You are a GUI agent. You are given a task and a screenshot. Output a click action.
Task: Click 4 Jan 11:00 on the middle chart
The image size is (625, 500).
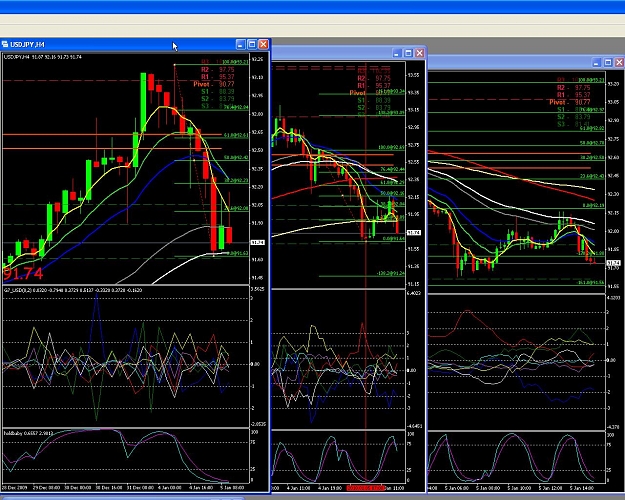pyautogui.click(x=298, y=488)
